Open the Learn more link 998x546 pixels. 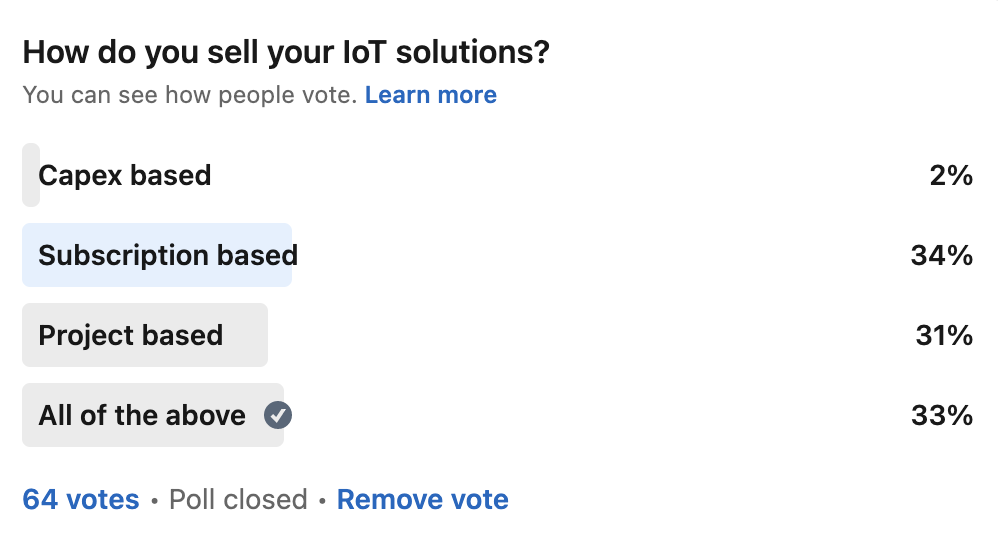430,95
